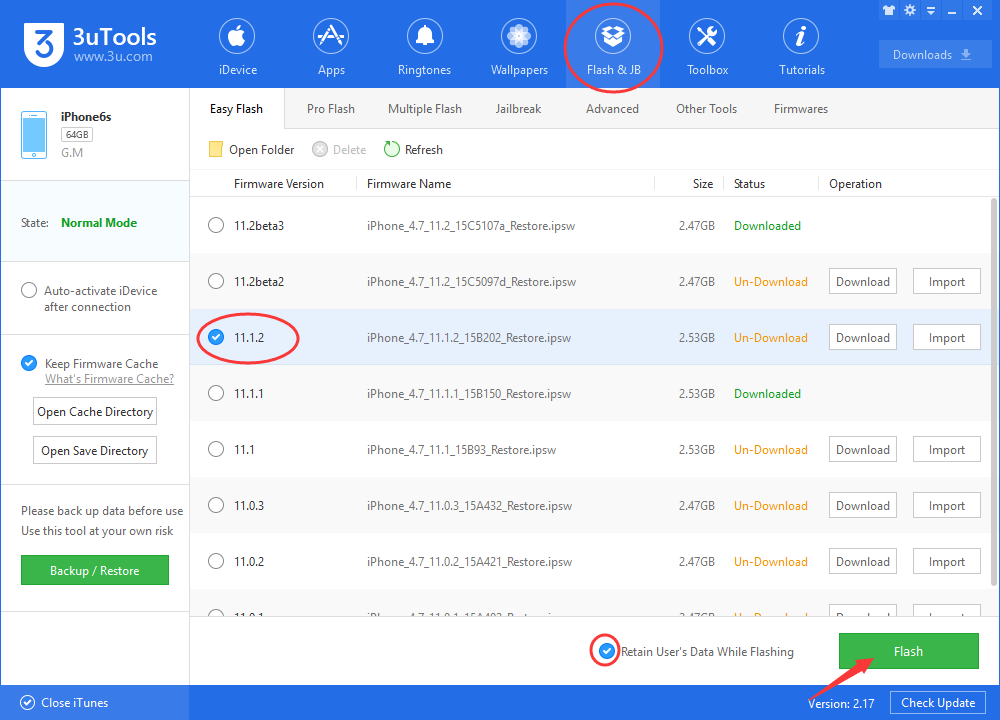
Task: Select the 11.2beta3 firmware radio button
Action: pos(216,225)
